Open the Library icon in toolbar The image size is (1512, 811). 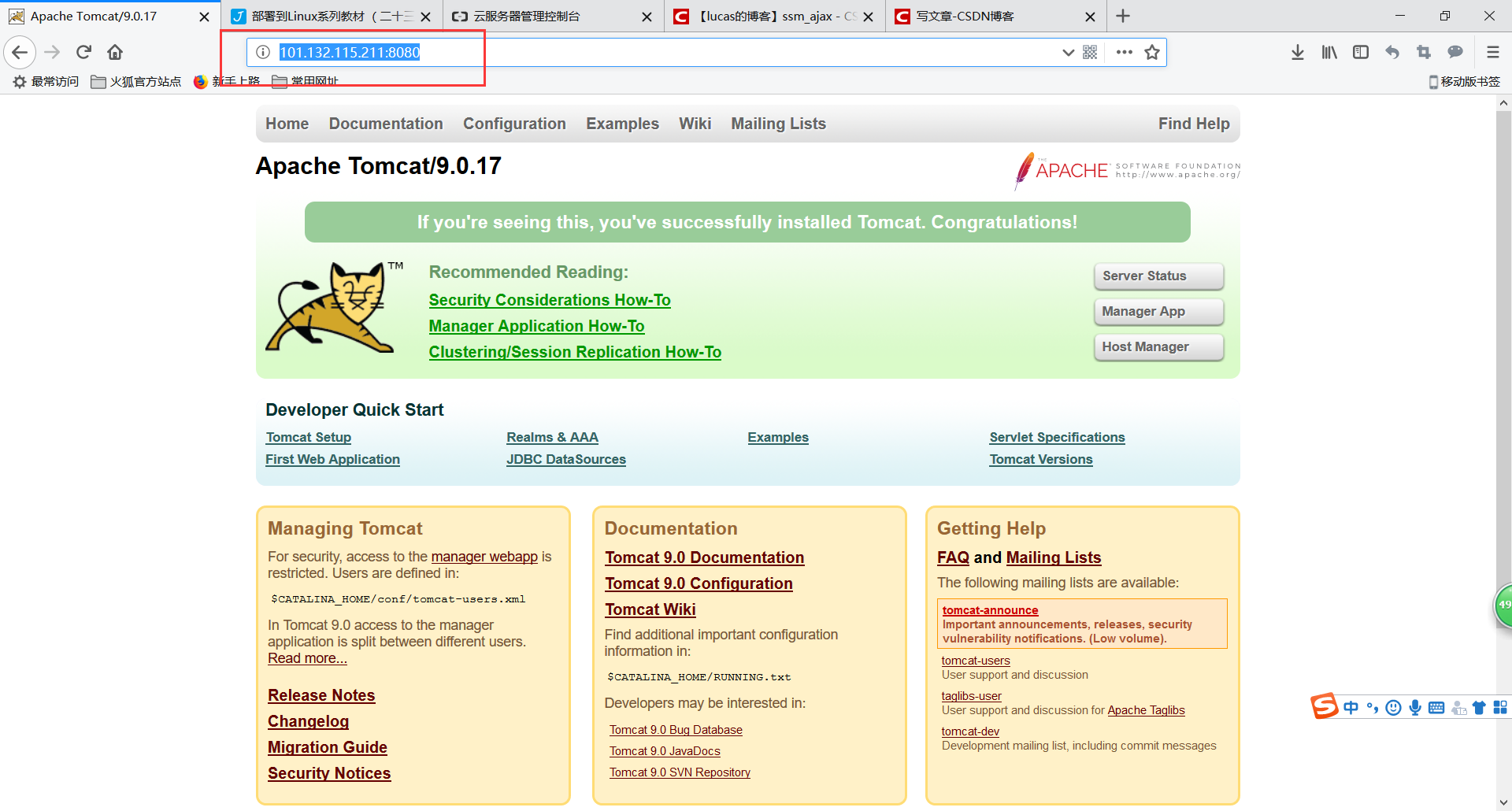1329,52
